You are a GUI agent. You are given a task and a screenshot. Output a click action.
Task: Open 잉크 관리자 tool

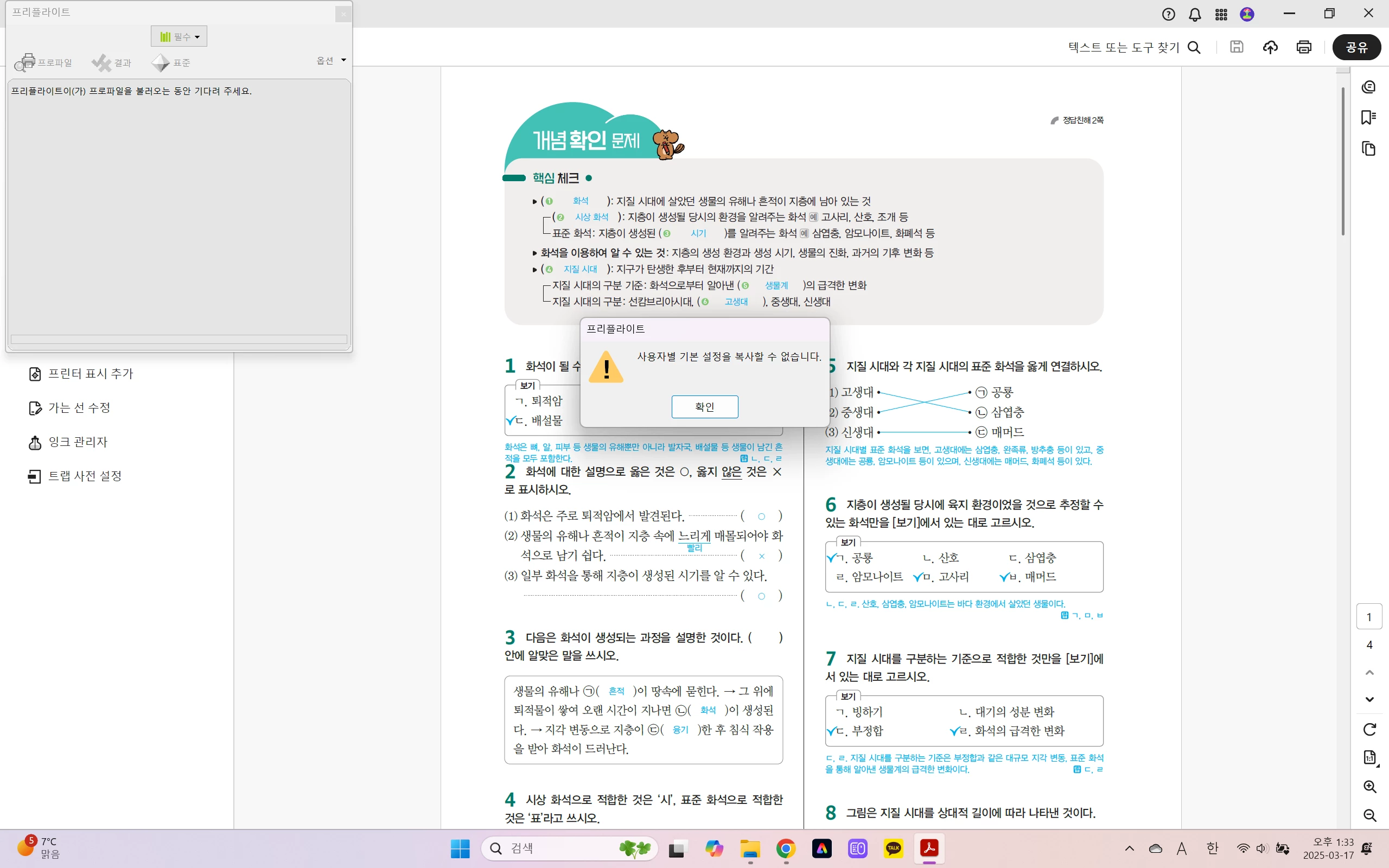pyautogui.click(x=78, y=442)
